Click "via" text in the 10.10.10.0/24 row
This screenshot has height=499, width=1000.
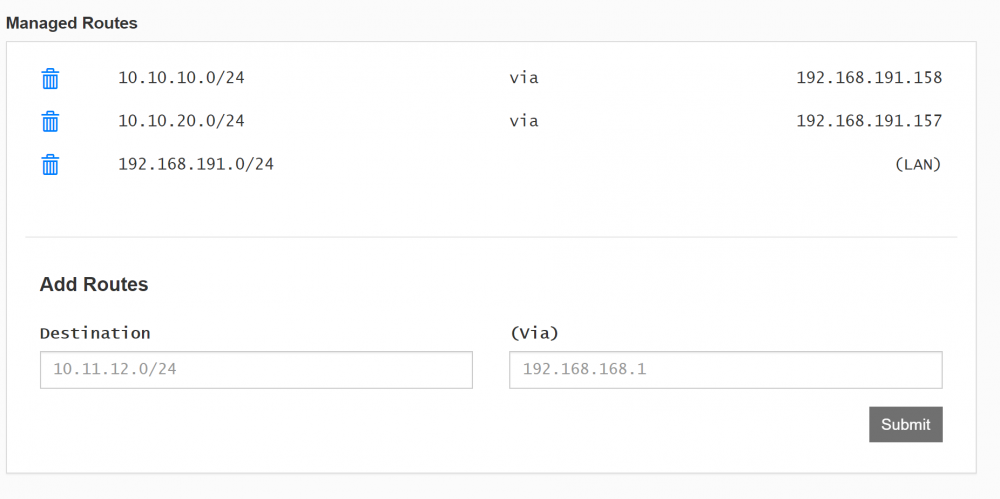click(x=524, y=78)
